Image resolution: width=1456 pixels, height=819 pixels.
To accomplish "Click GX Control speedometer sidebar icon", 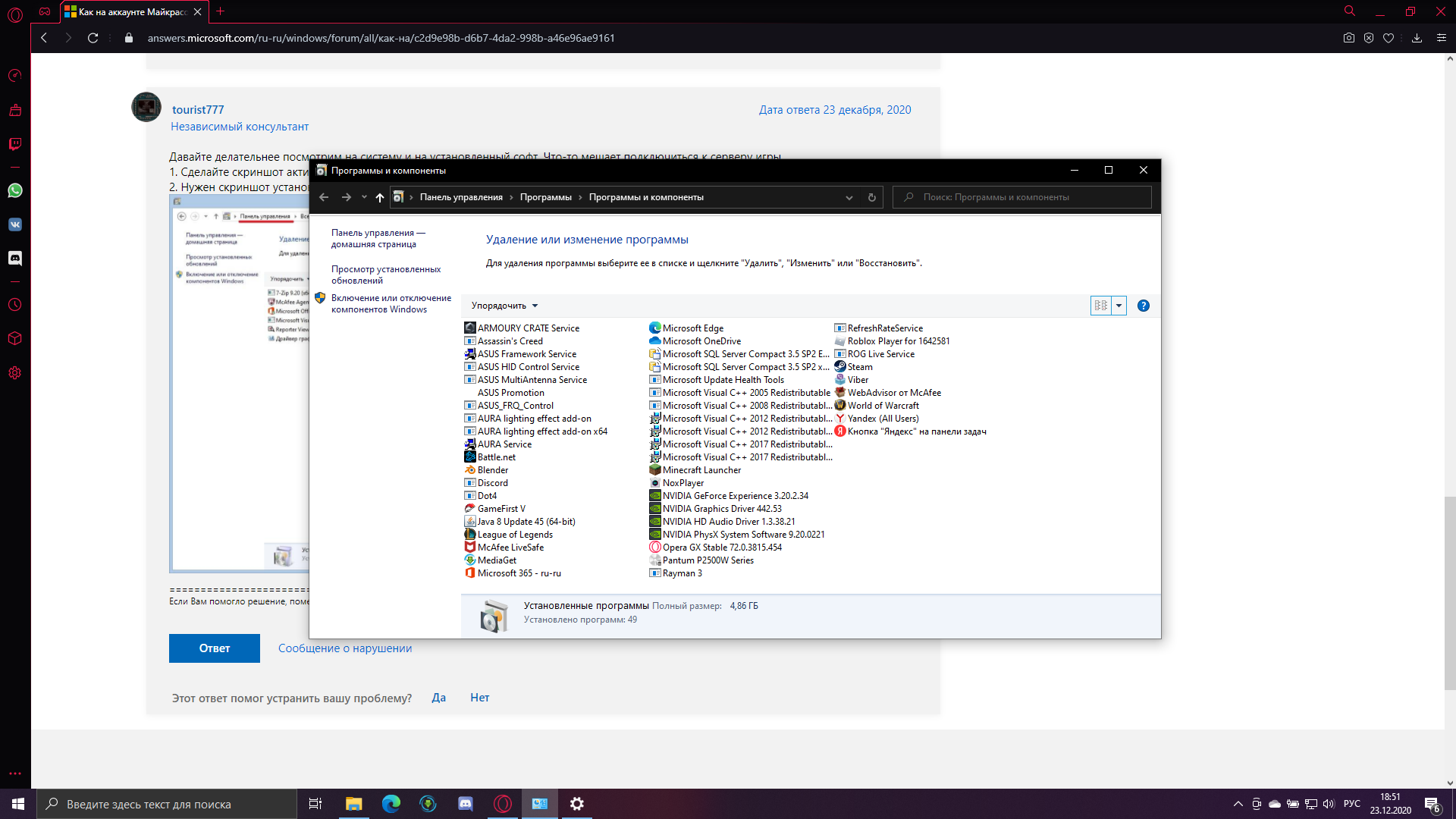I will coord(14,76).
